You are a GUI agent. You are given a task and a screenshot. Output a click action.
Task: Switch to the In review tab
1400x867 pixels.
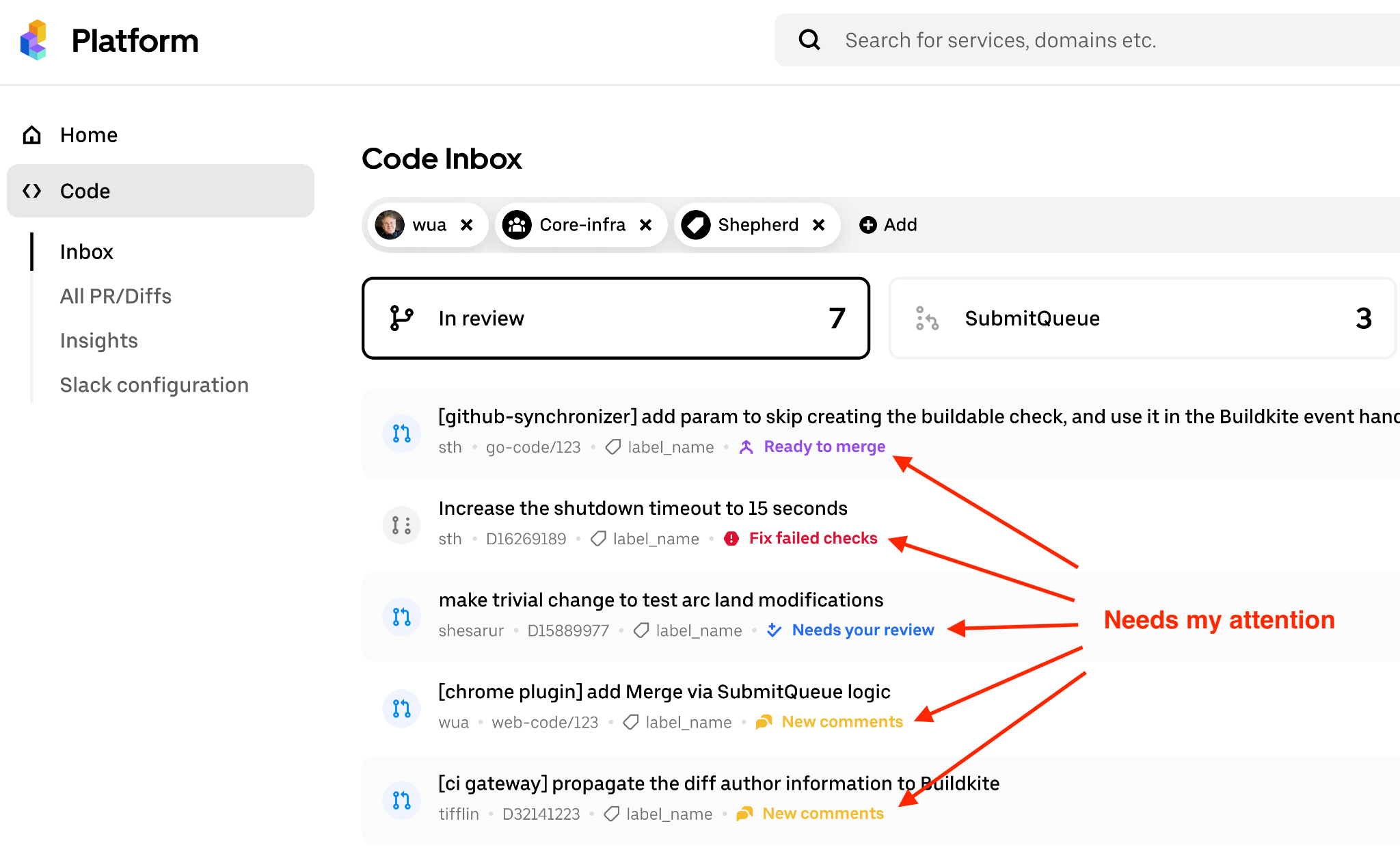tap(616, 318)
